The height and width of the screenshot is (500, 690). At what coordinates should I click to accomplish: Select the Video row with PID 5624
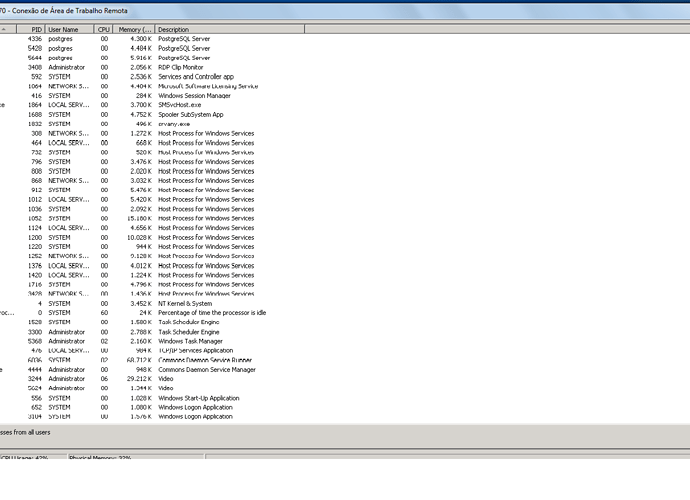152,388
